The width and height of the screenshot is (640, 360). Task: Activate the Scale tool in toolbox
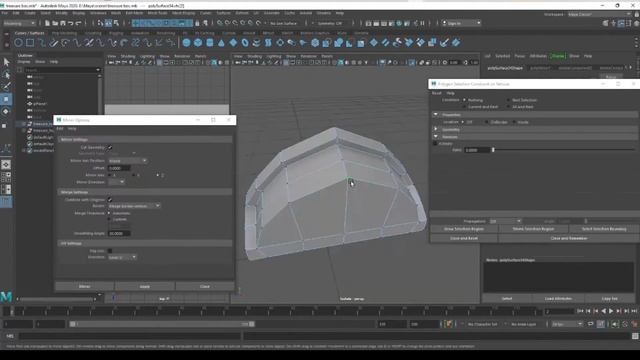[x=4, y=126]
